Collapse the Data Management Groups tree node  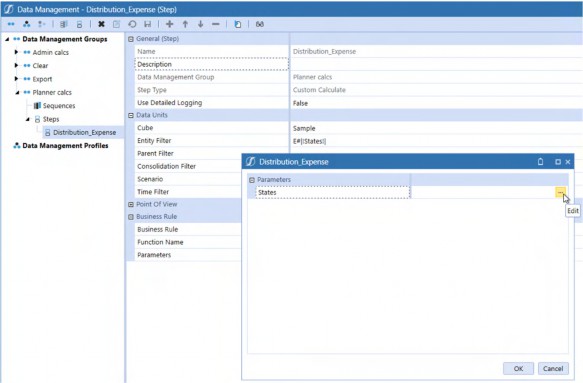tap(7, 39)
